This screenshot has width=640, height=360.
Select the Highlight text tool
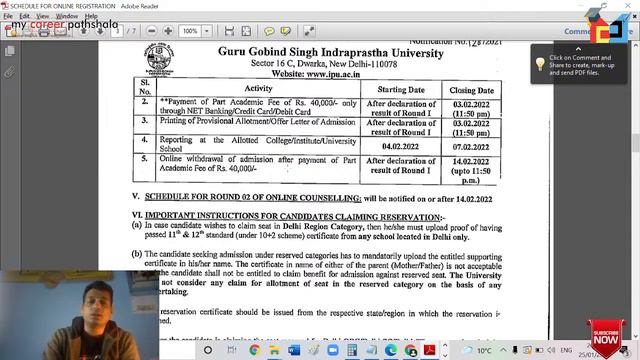(285, 31)
